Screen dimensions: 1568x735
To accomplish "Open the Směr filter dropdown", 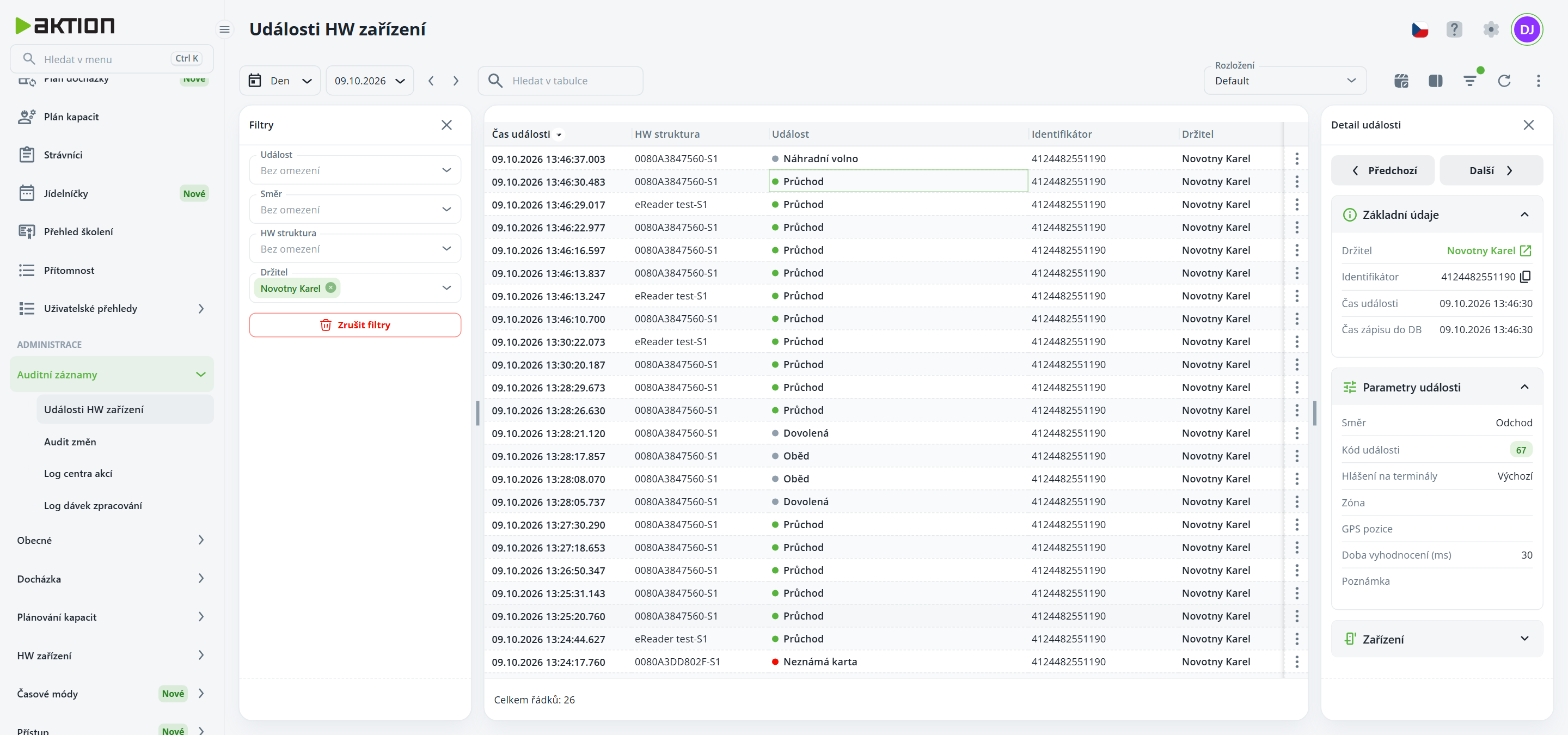I will 355,210.
